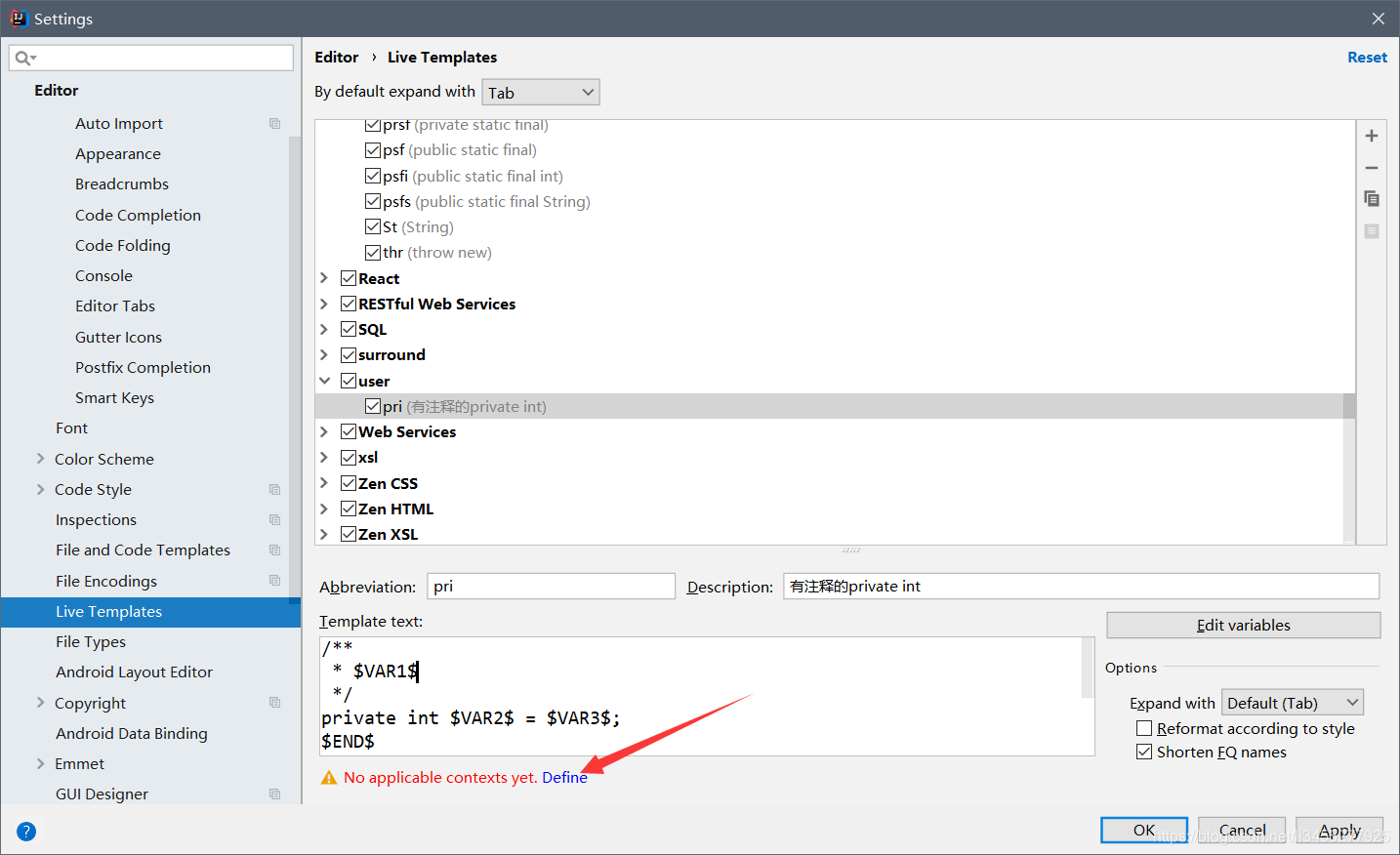Open File Types settings page

tap(91, 641)
